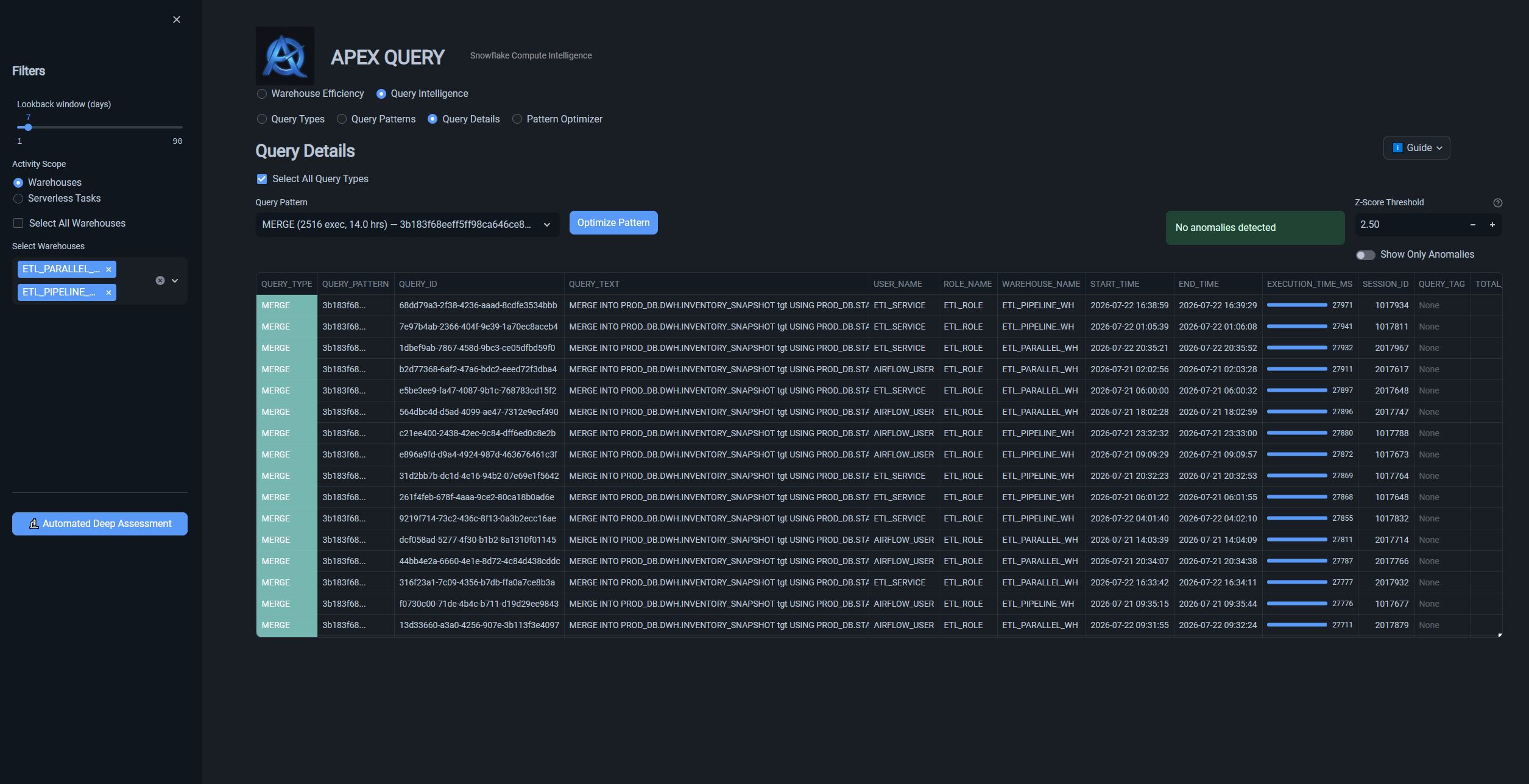Sort by QUERY_ID column header
The width and height of the screenshot is (1529, 784).
click(479, 284)
